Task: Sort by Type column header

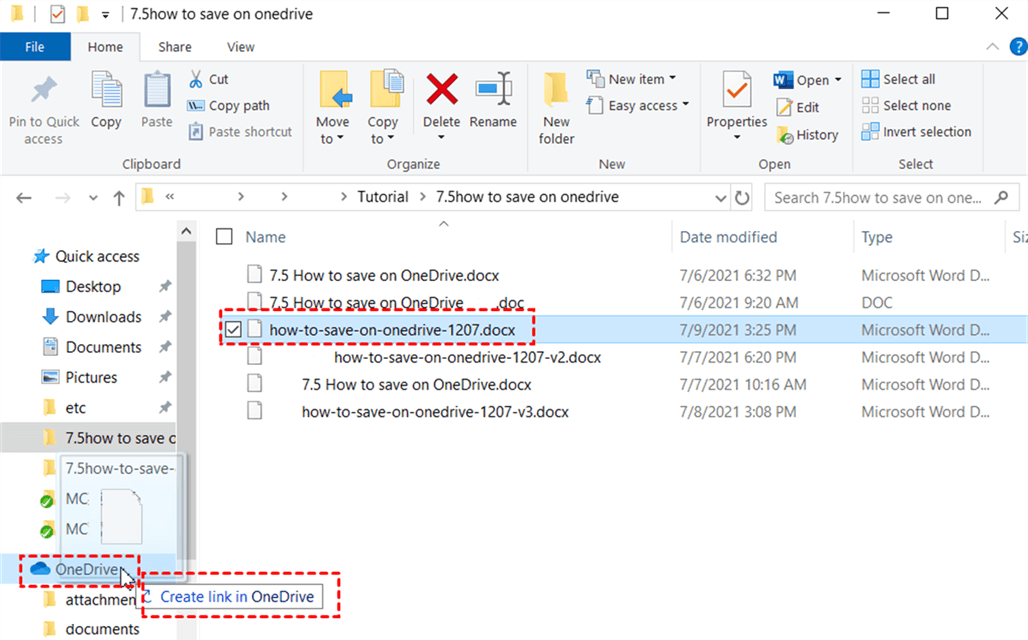Action: (x=877, y=237)
